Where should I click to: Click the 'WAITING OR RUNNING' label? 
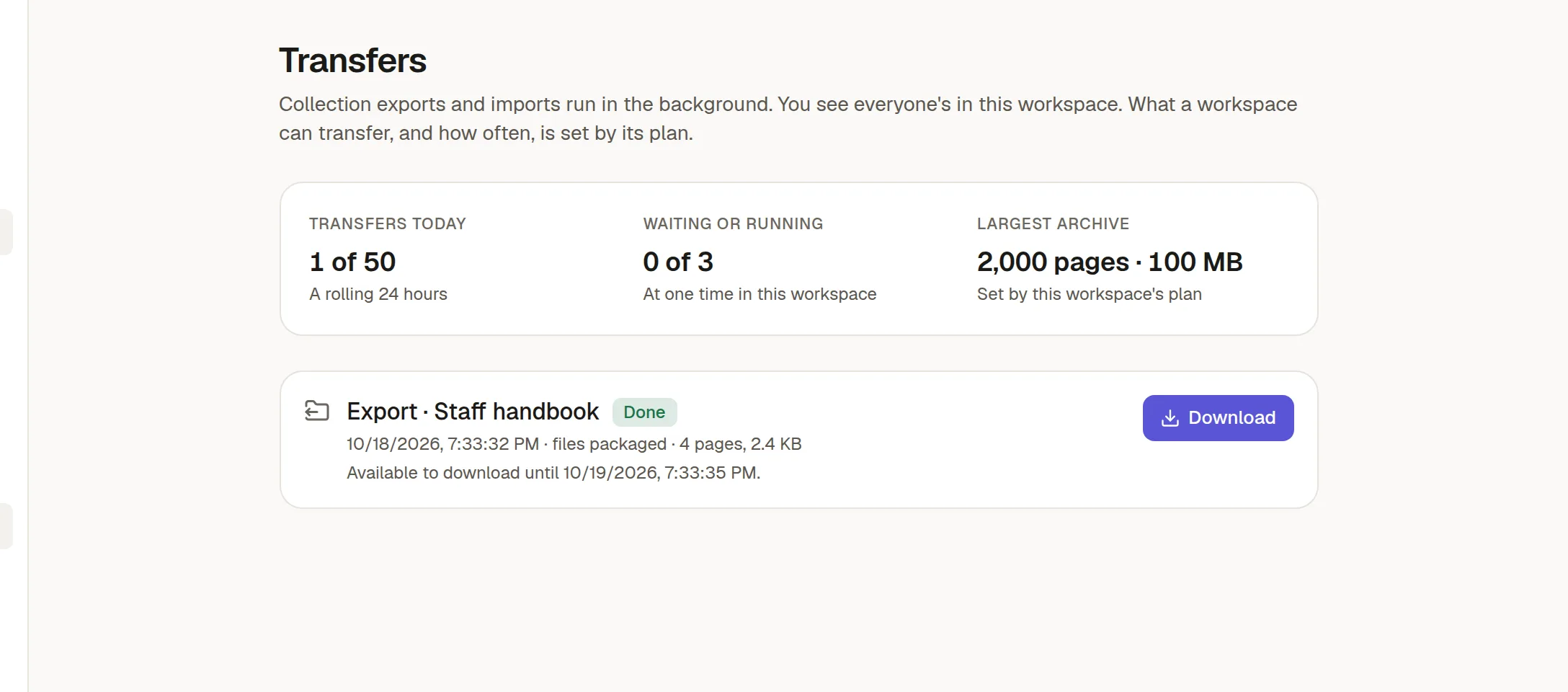click(x=733, y=223)
